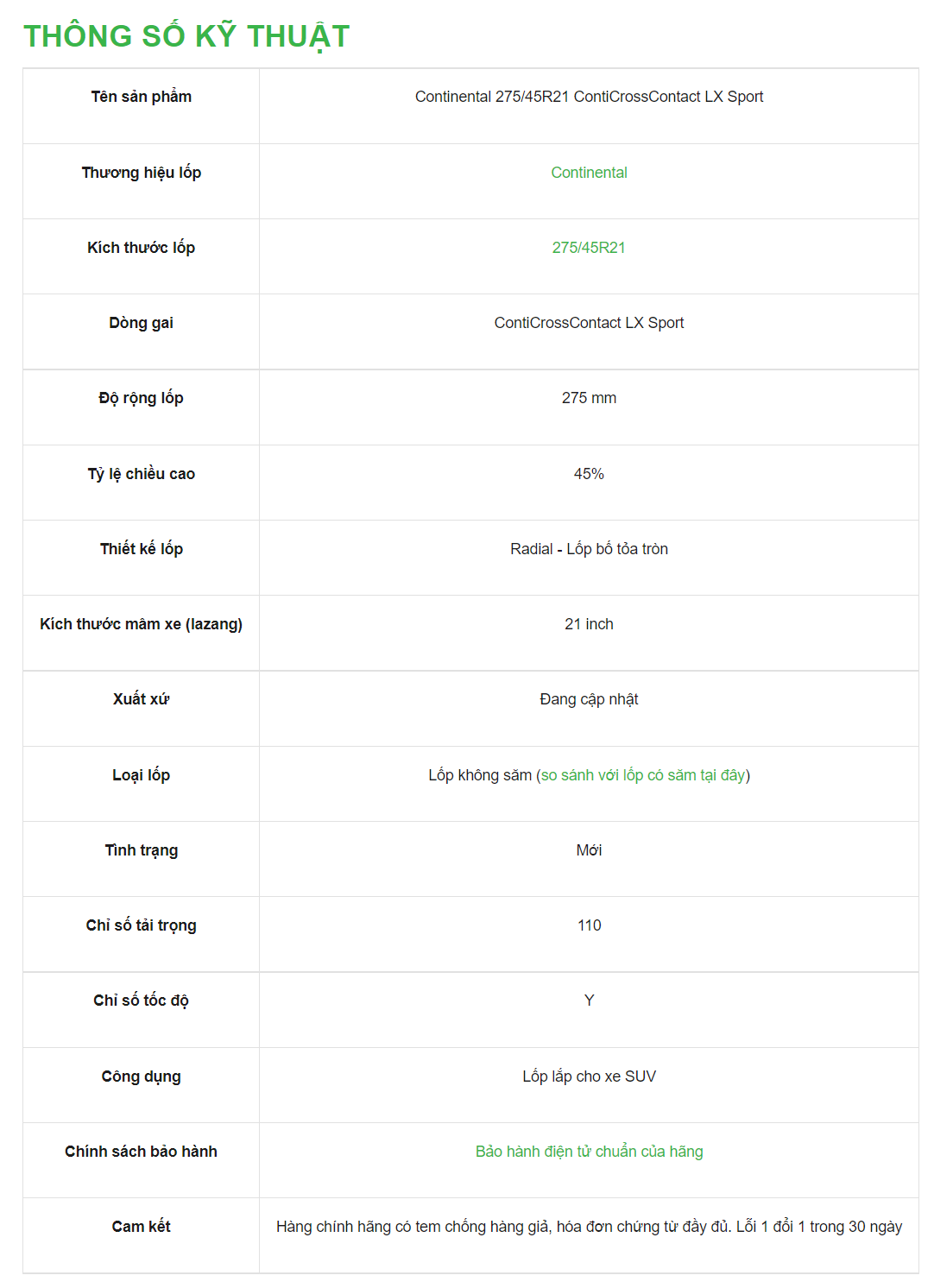Open the 275/45R21 tire size link

pyautogui.click(x=589, y=248)
